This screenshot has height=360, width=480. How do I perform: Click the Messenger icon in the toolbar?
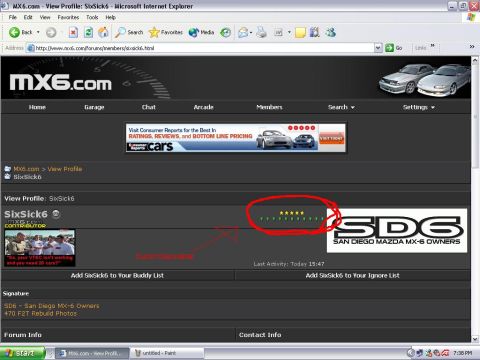331,32
